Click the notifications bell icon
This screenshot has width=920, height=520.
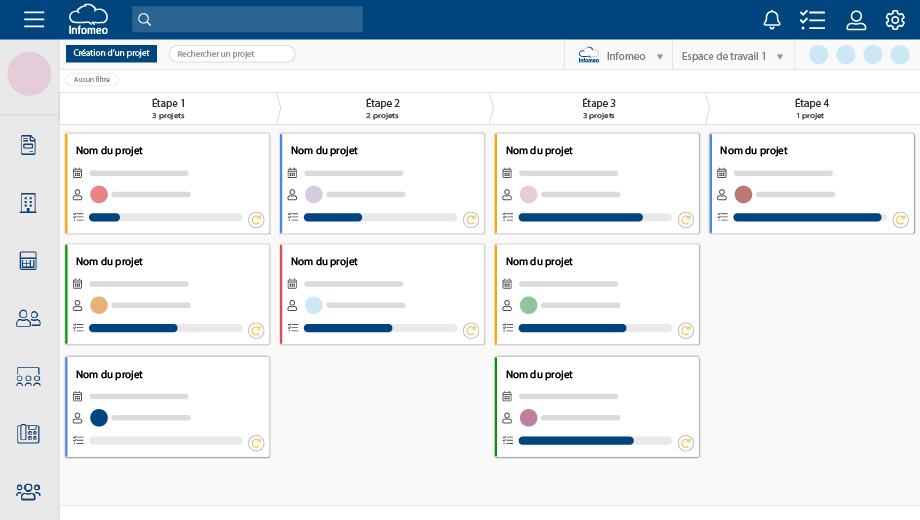tap(772, 19)
